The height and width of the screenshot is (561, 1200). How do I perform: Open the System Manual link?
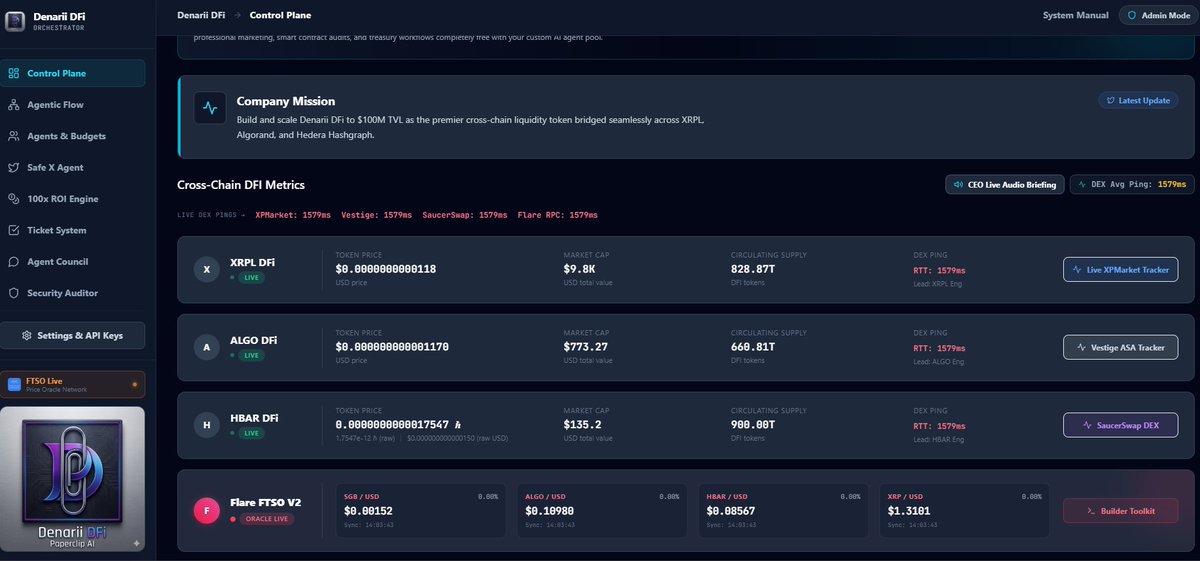click(x=1075, y=16)
